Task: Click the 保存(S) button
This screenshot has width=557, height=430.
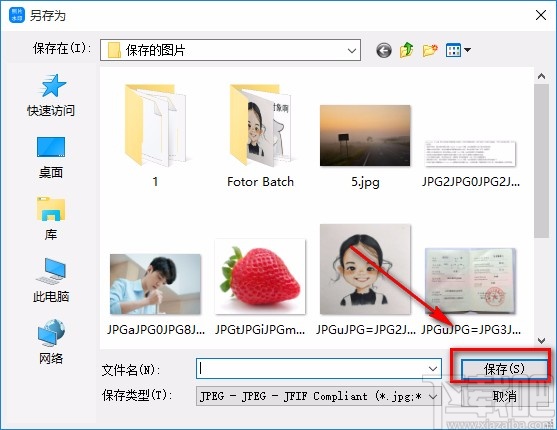Action: point(504,369)
